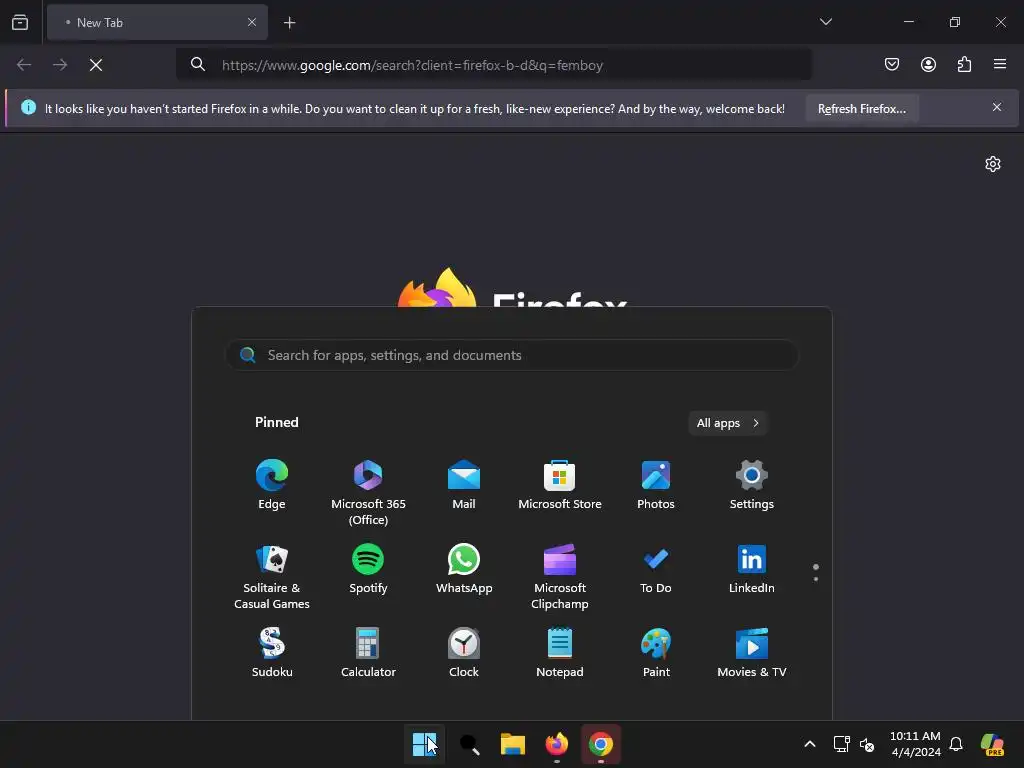Open File Explorer from taskbar
The height and width of the screenshot is (768, 1024).
pyautogui.click(x=513, y=744)
